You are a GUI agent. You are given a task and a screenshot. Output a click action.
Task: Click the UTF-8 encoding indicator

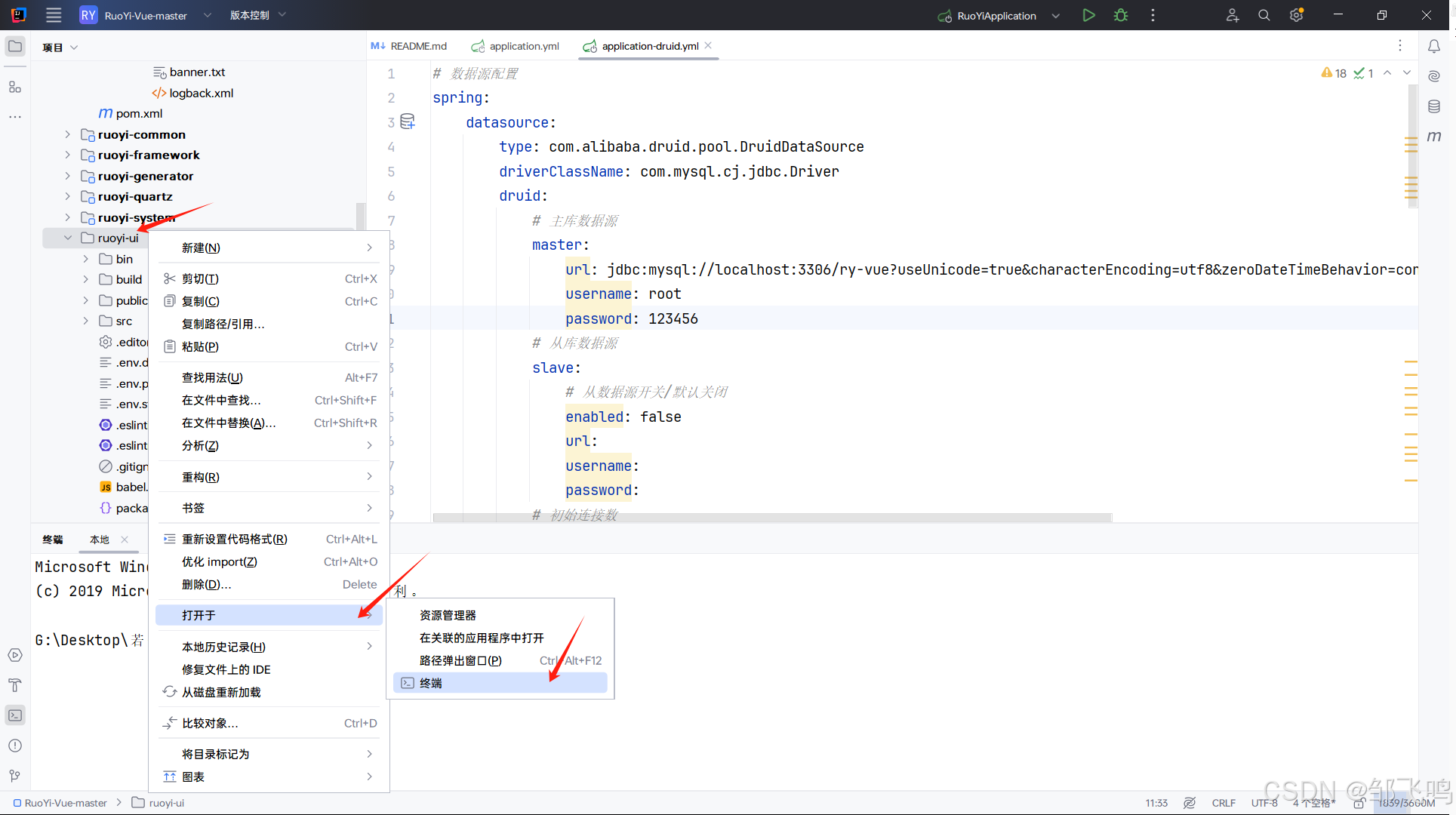[1264, 803]
